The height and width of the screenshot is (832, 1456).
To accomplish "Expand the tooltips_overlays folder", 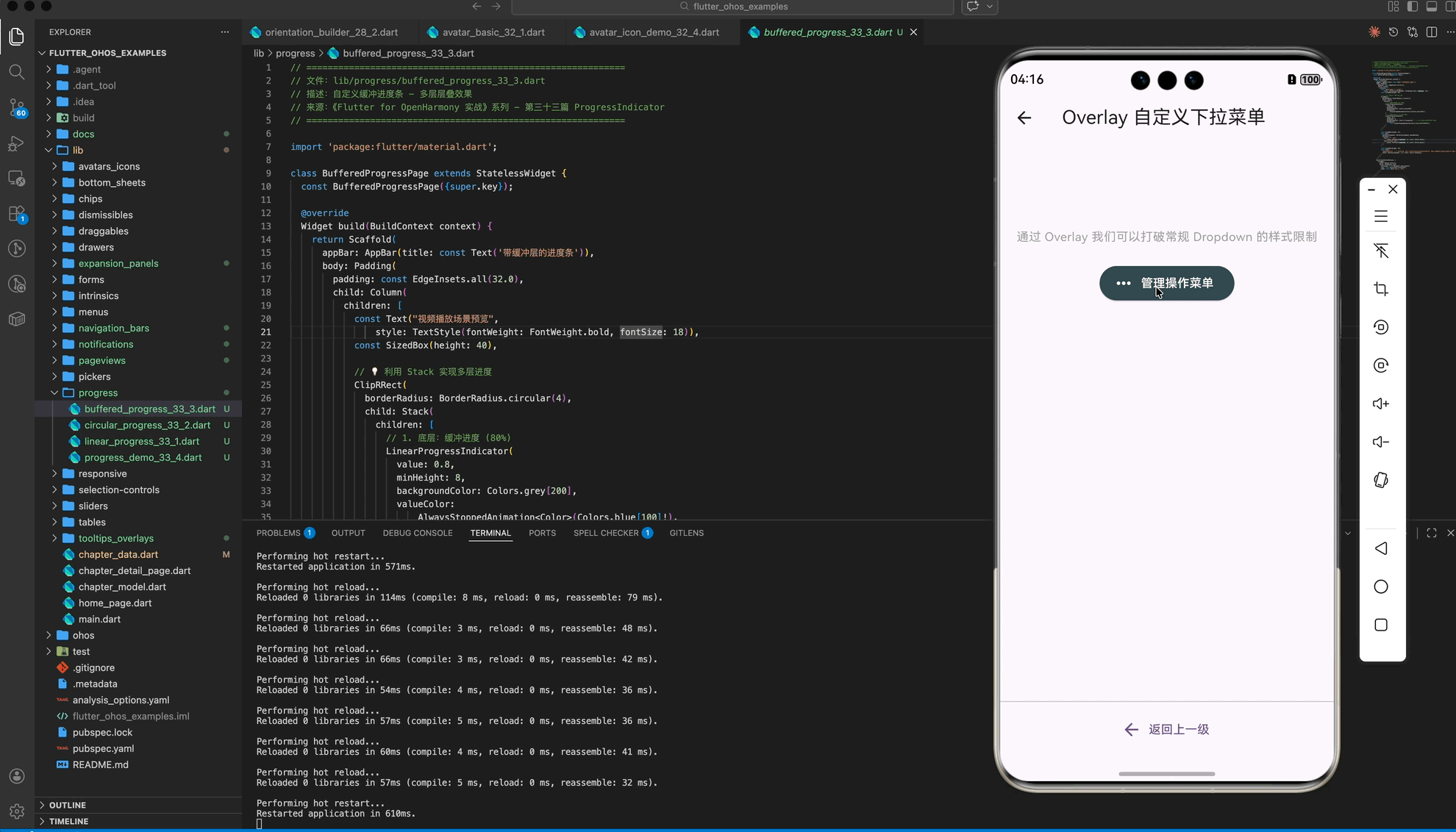I will click(115, 538).
